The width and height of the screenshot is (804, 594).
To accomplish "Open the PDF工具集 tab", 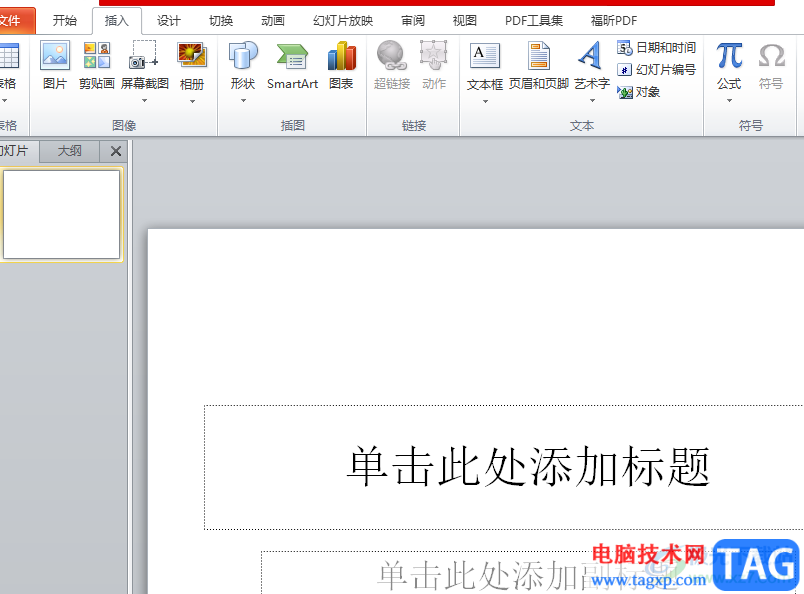I will (534, 21).
